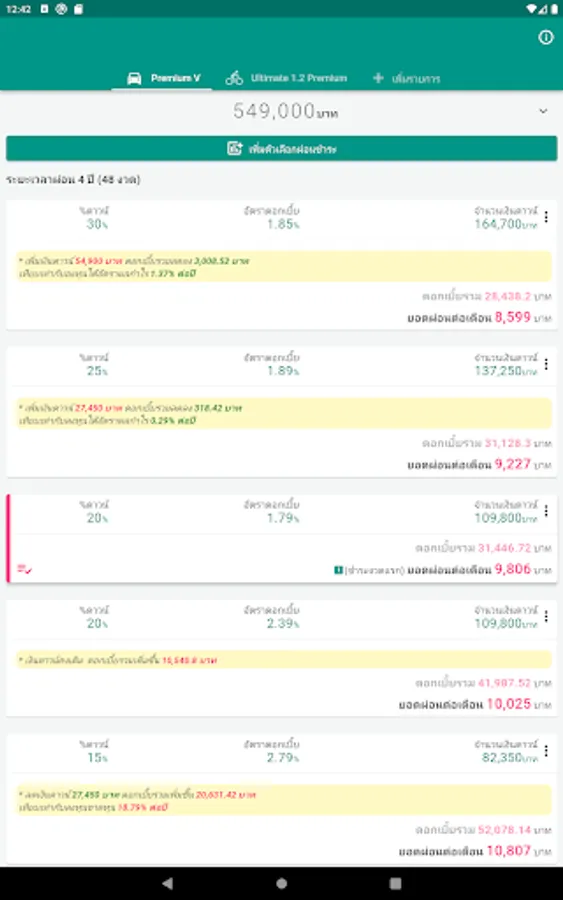This screenshot has height=900, width=563.
Task: Tap the green badge beside 9,806 payment
Action: (x=339, y=569)
